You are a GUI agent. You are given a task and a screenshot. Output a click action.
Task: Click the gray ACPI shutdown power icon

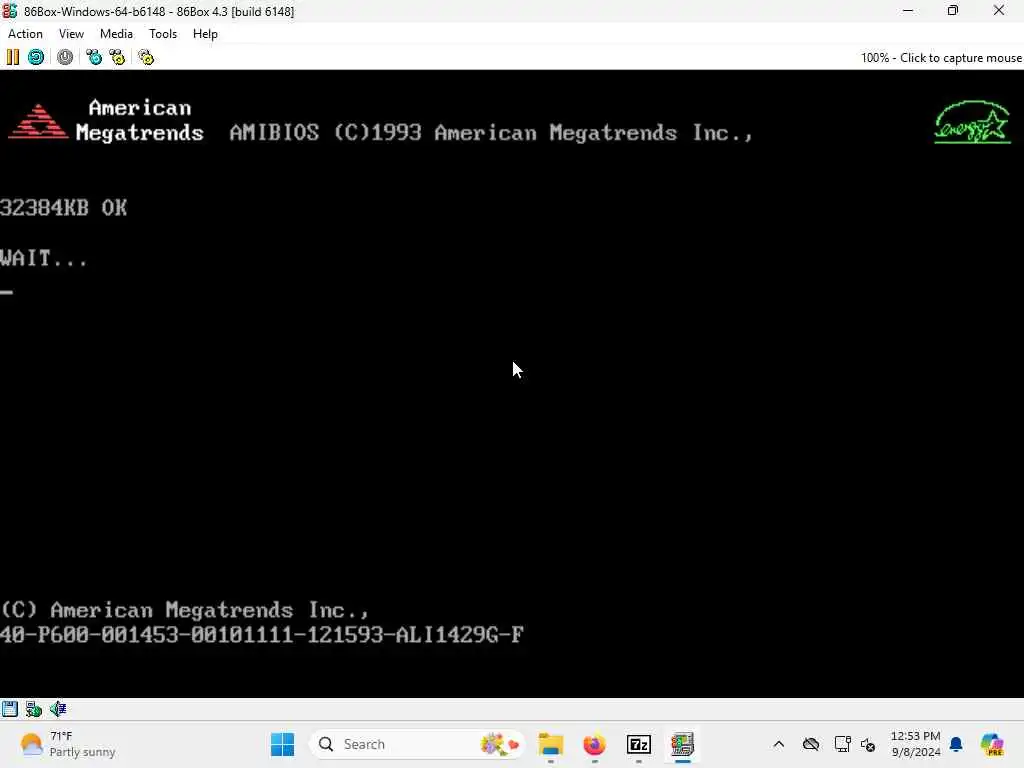tap(65, 57)
